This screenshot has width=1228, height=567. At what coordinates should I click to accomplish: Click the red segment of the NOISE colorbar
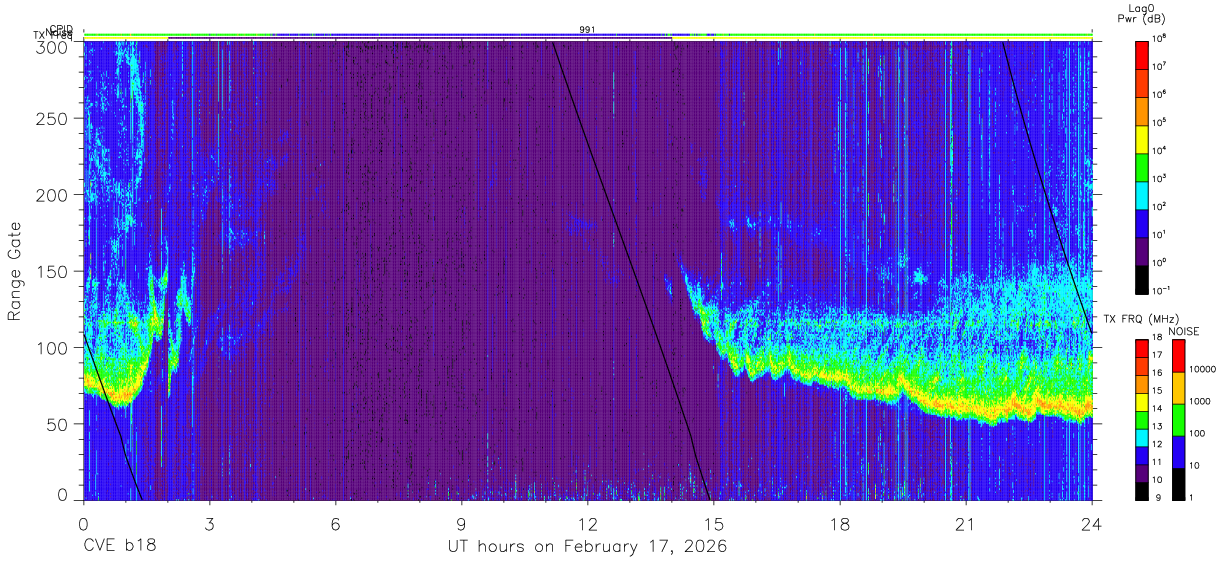point(1177,356)
